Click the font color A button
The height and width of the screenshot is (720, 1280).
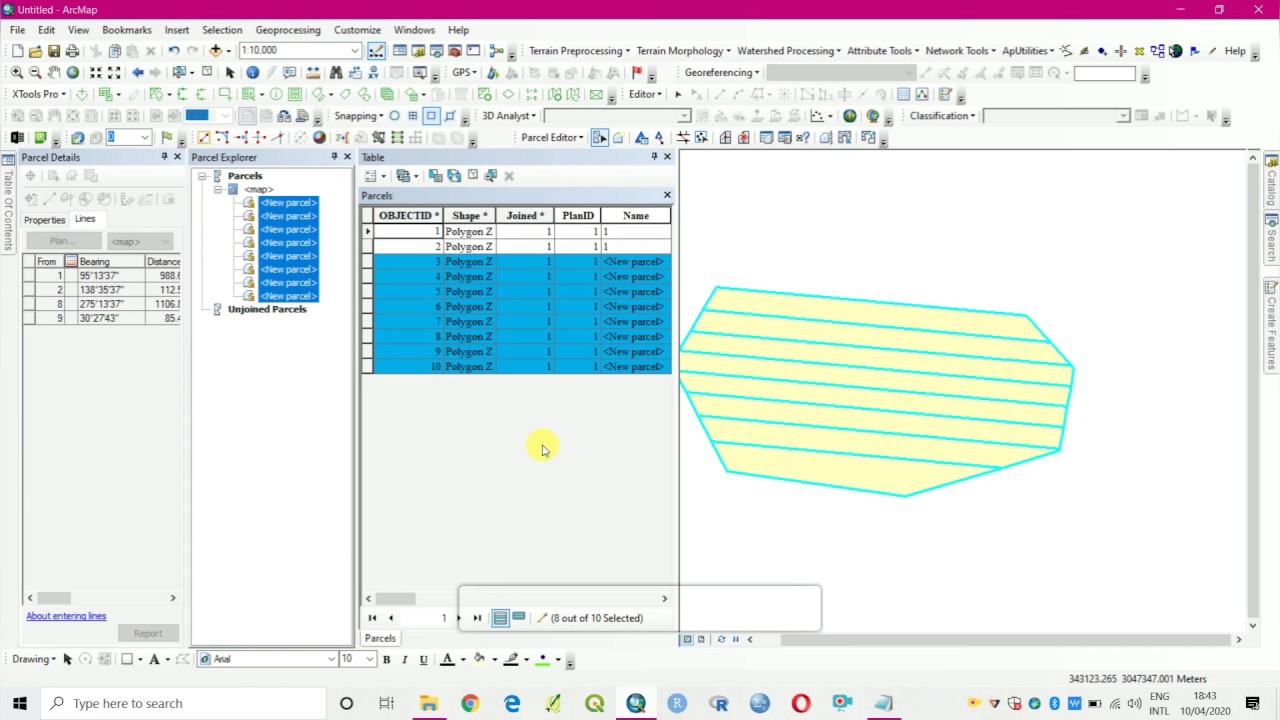pos(447,660)
